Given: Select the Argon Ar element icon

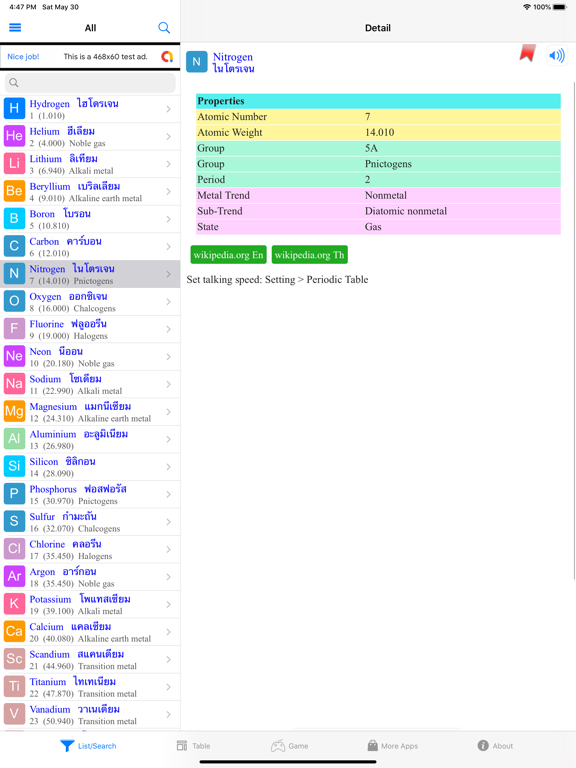Looking at the screenshot, I should (14, 576).
